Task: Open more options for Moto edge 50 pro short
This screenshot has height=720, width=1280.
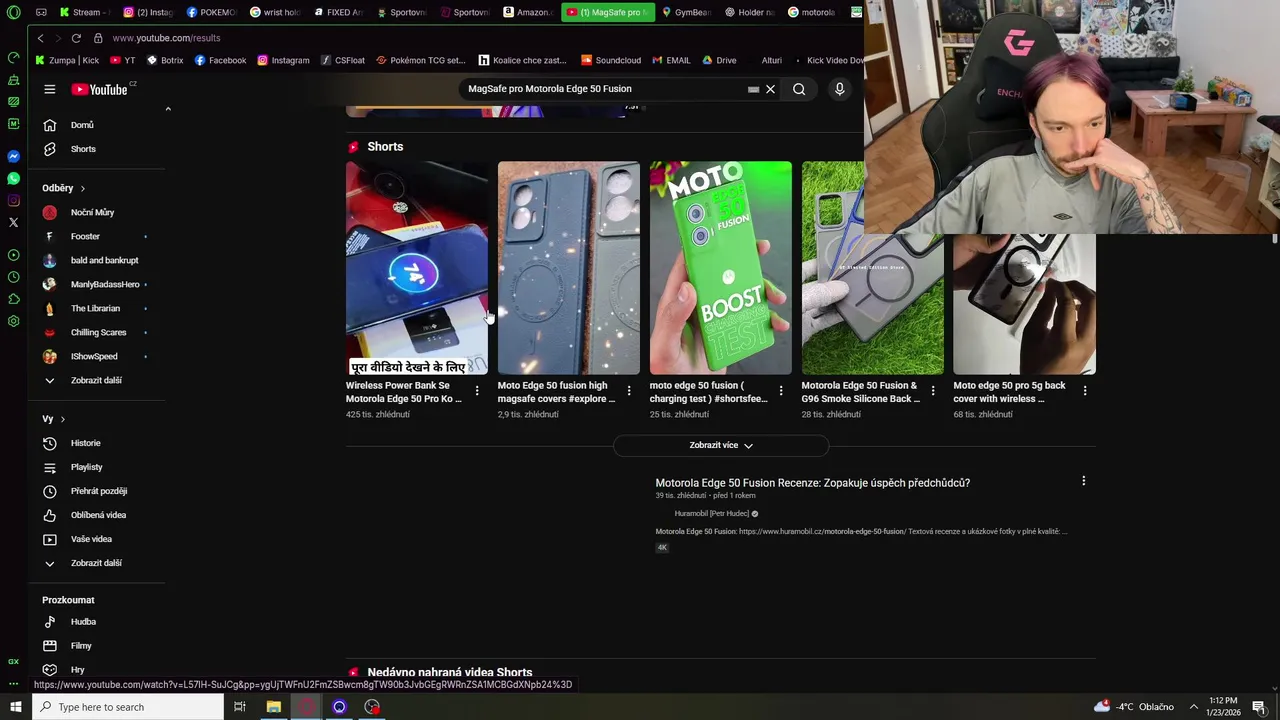Action: [1085, 391]
